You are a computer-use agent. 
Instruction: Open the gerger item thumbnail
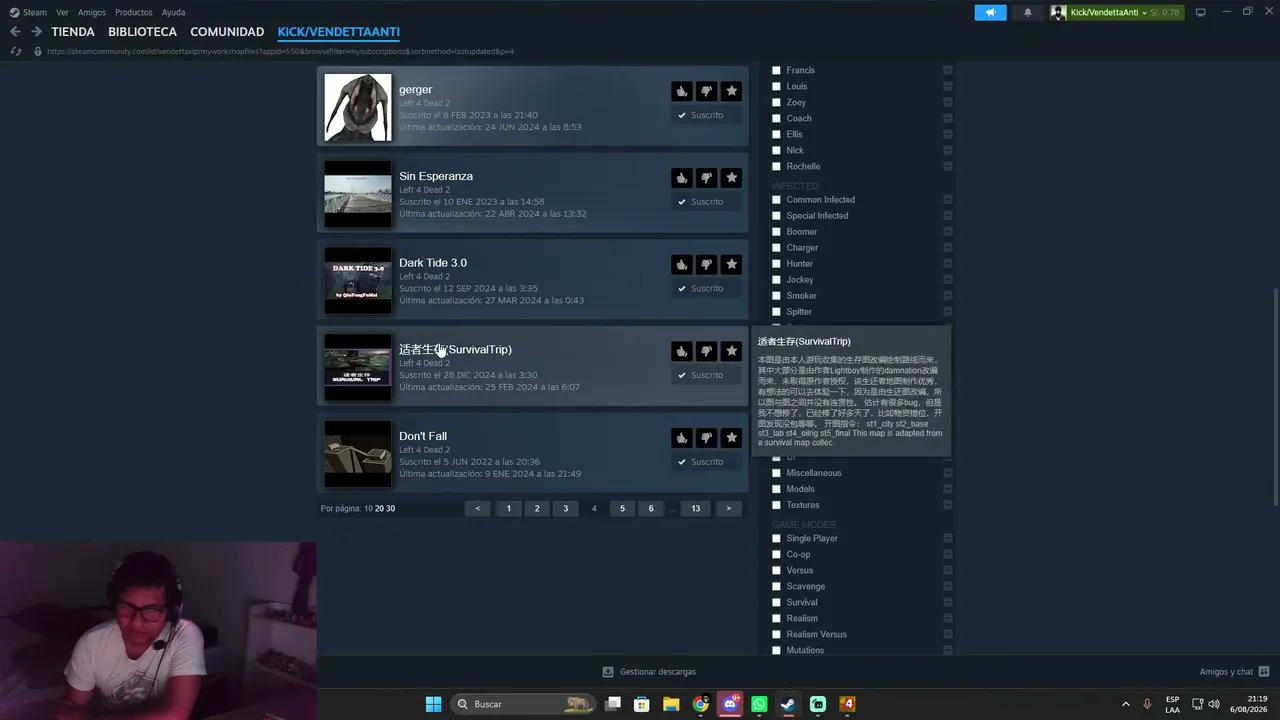tap(358, 108)
